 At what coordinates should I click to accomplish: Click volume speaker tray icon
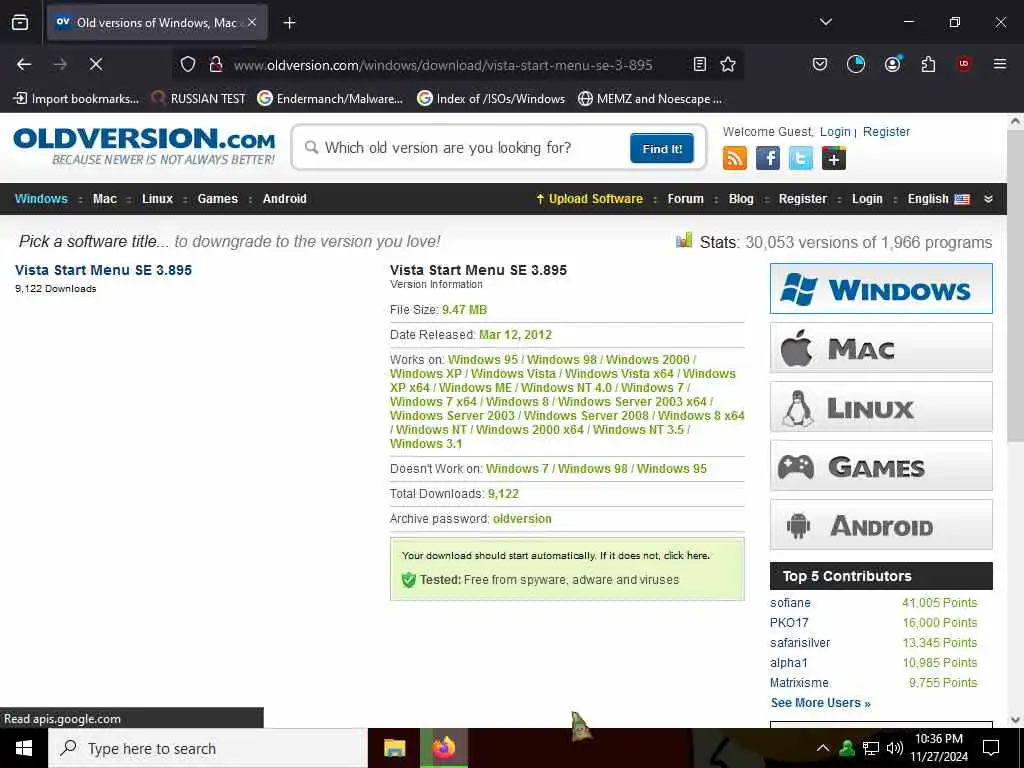895,748
